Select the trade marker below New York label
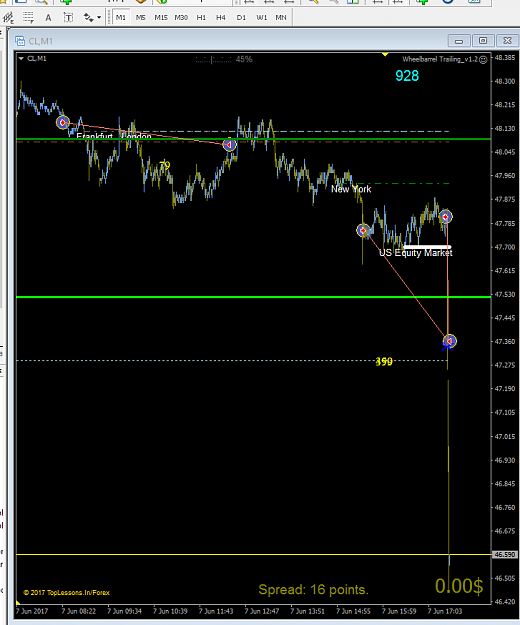520x625 pixels. point(363,230)
